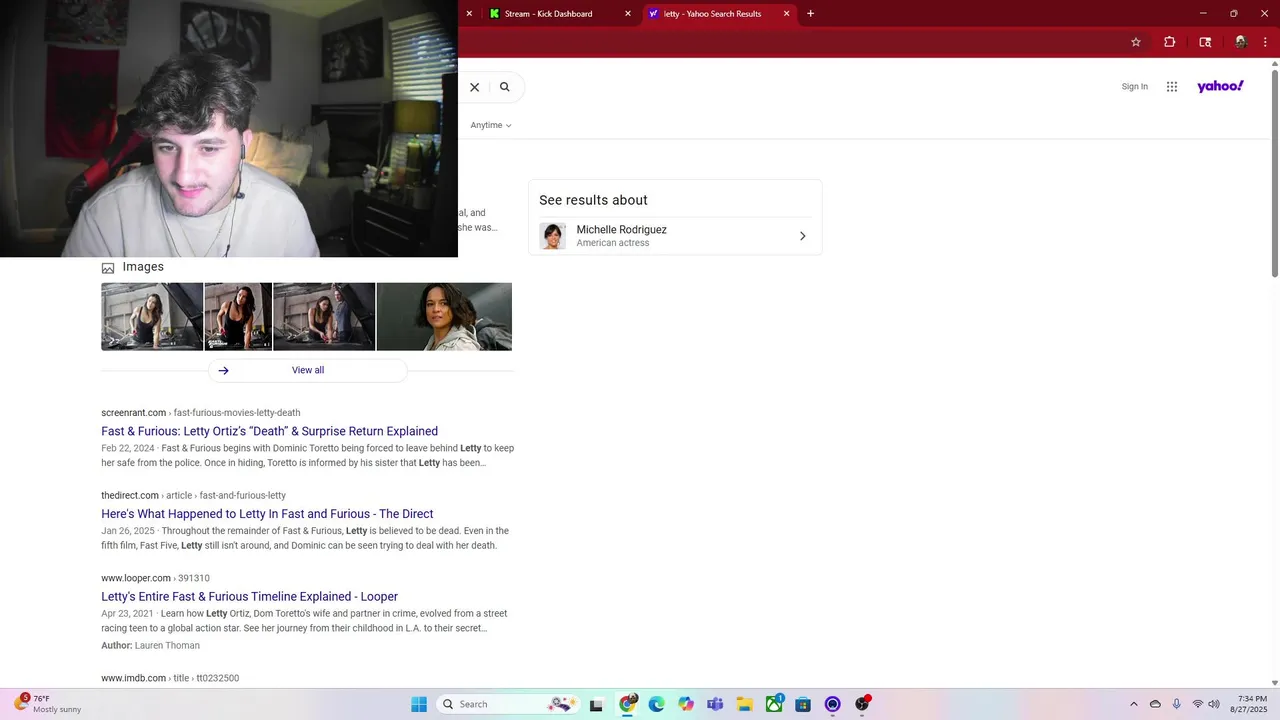This screenshot has width=1280, height=720.
Task: Click the www.imdb.com title breadcrumb
Action: pyautogui.click(x=170, y=678)
